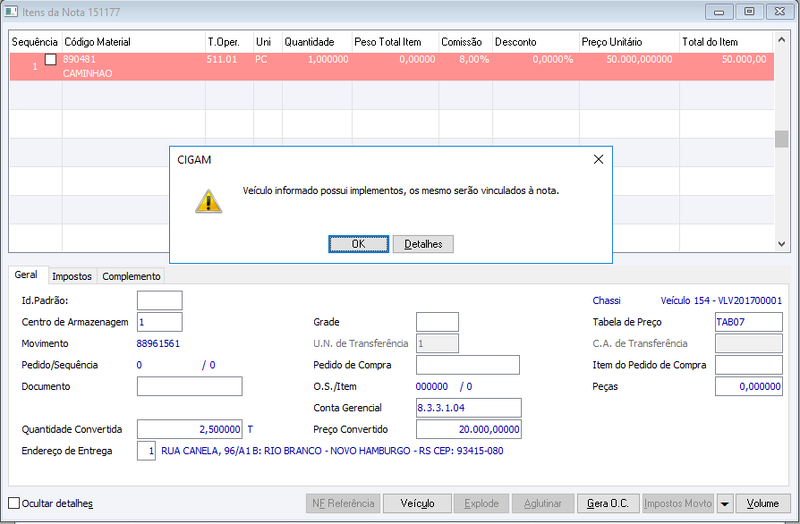
Task: Click the NF Referência button
Action: [x=343, y=504]
